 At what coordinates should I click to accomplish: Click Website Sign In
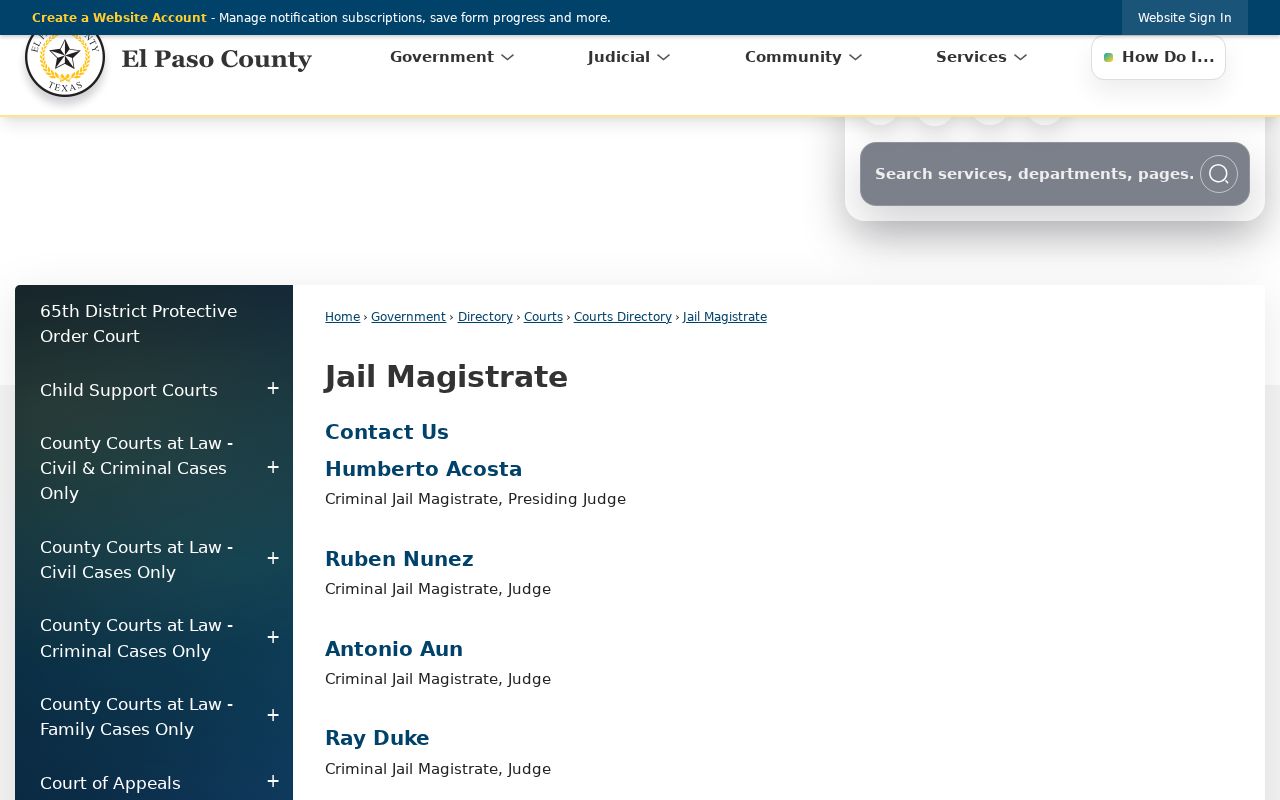[1184, 18]
